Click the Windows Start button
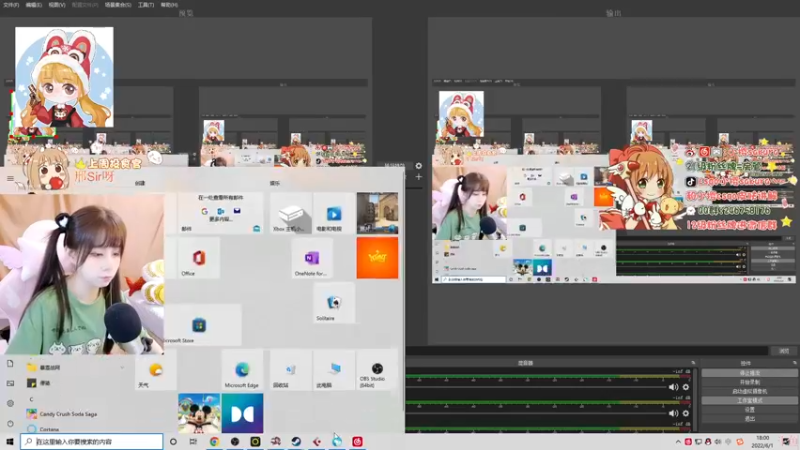Screen dimensions: 800x450 10,441
